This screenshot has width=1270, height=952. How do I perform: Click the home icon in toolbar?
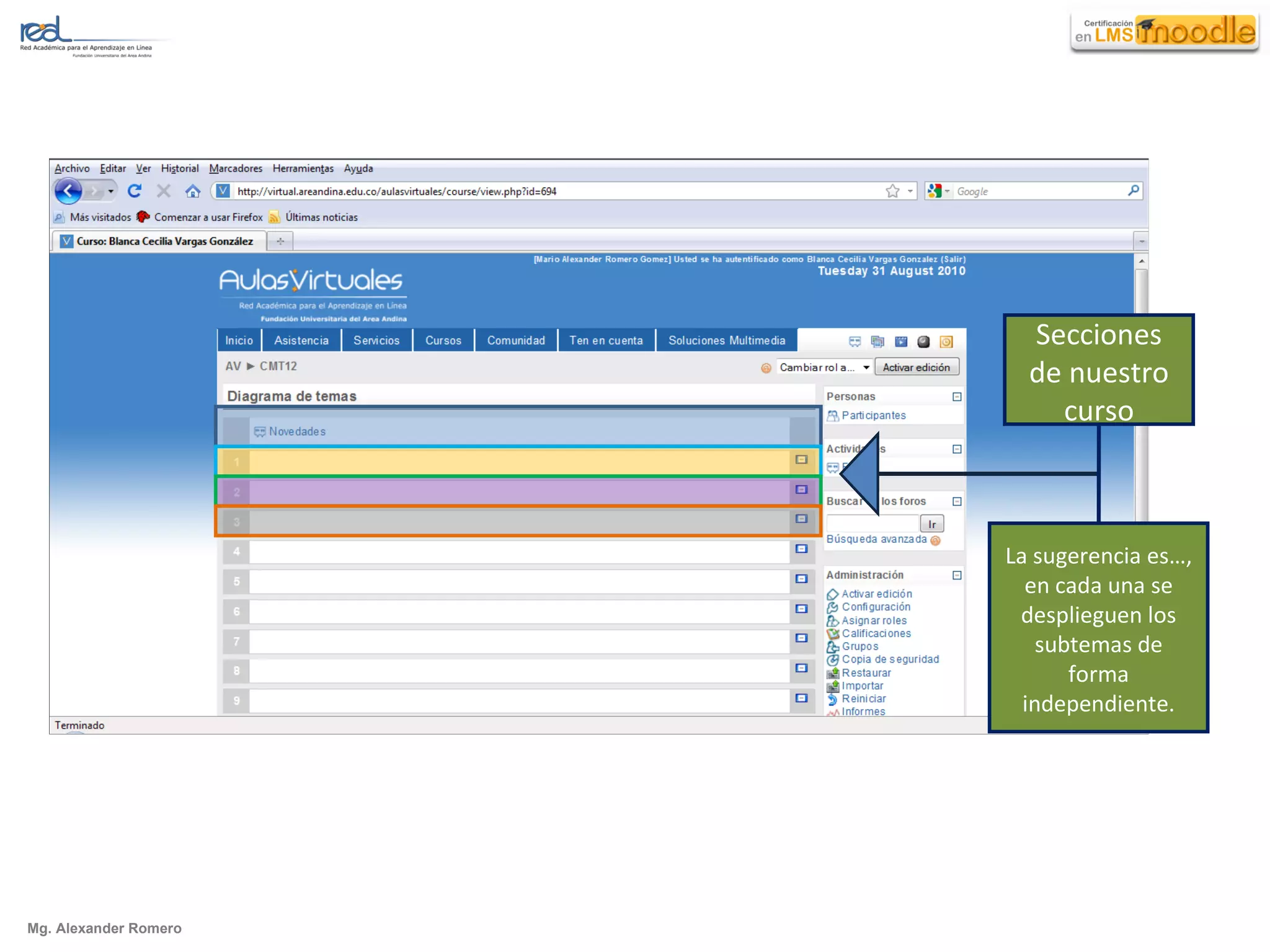tap(193, 191)
